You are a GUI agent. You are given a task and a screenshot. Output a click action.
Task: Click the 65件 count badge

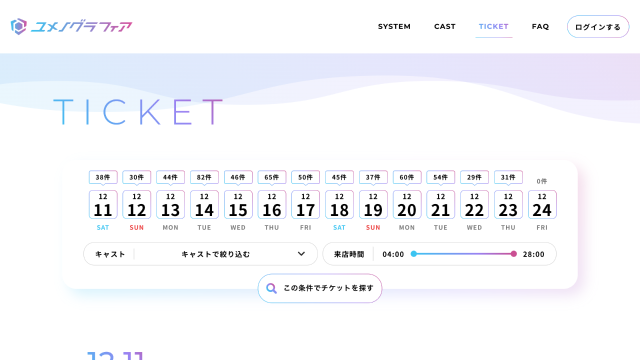tap(272, 177)
